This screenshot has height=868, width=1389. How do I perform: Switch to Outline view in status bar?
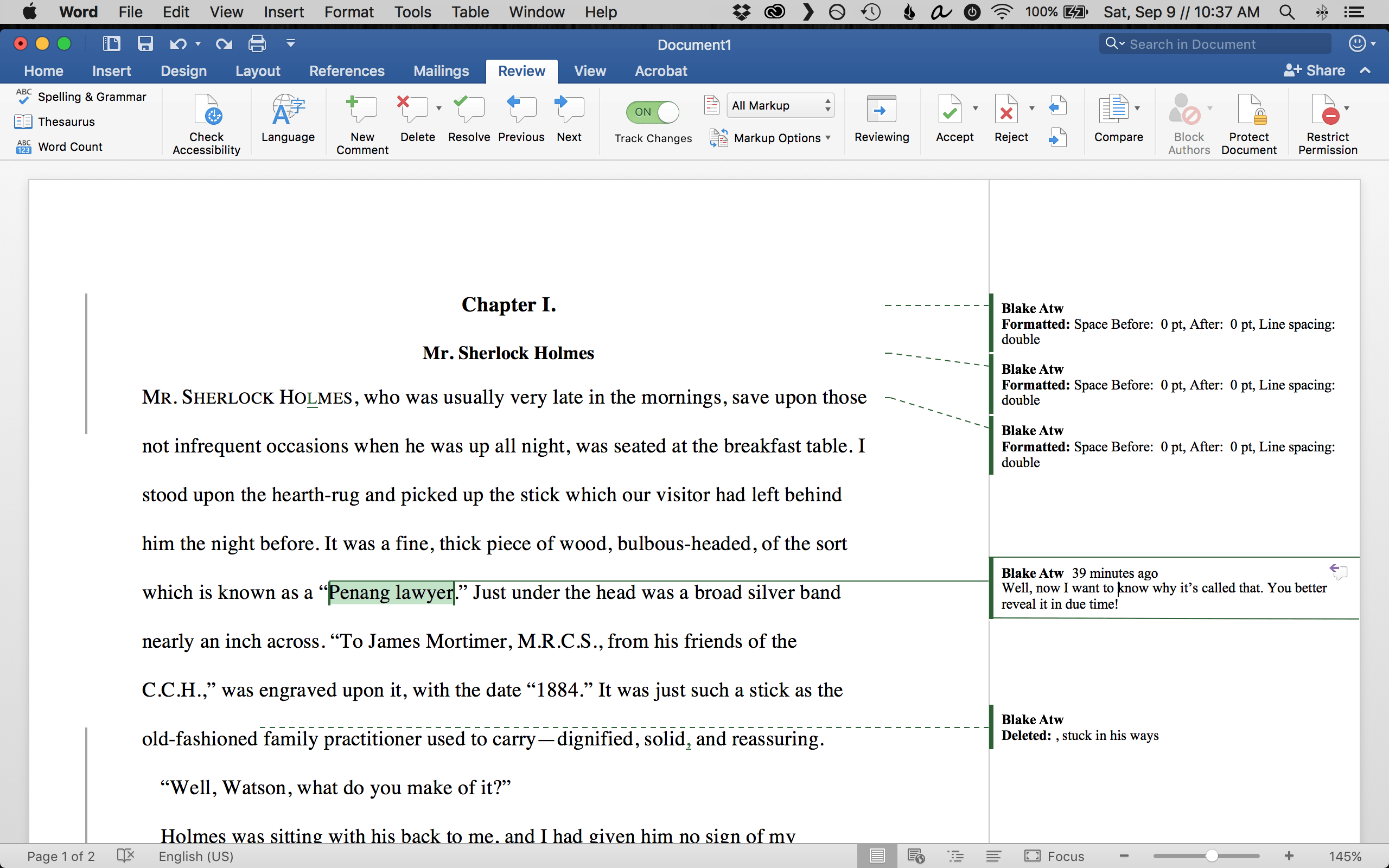(x=955, y=856)
